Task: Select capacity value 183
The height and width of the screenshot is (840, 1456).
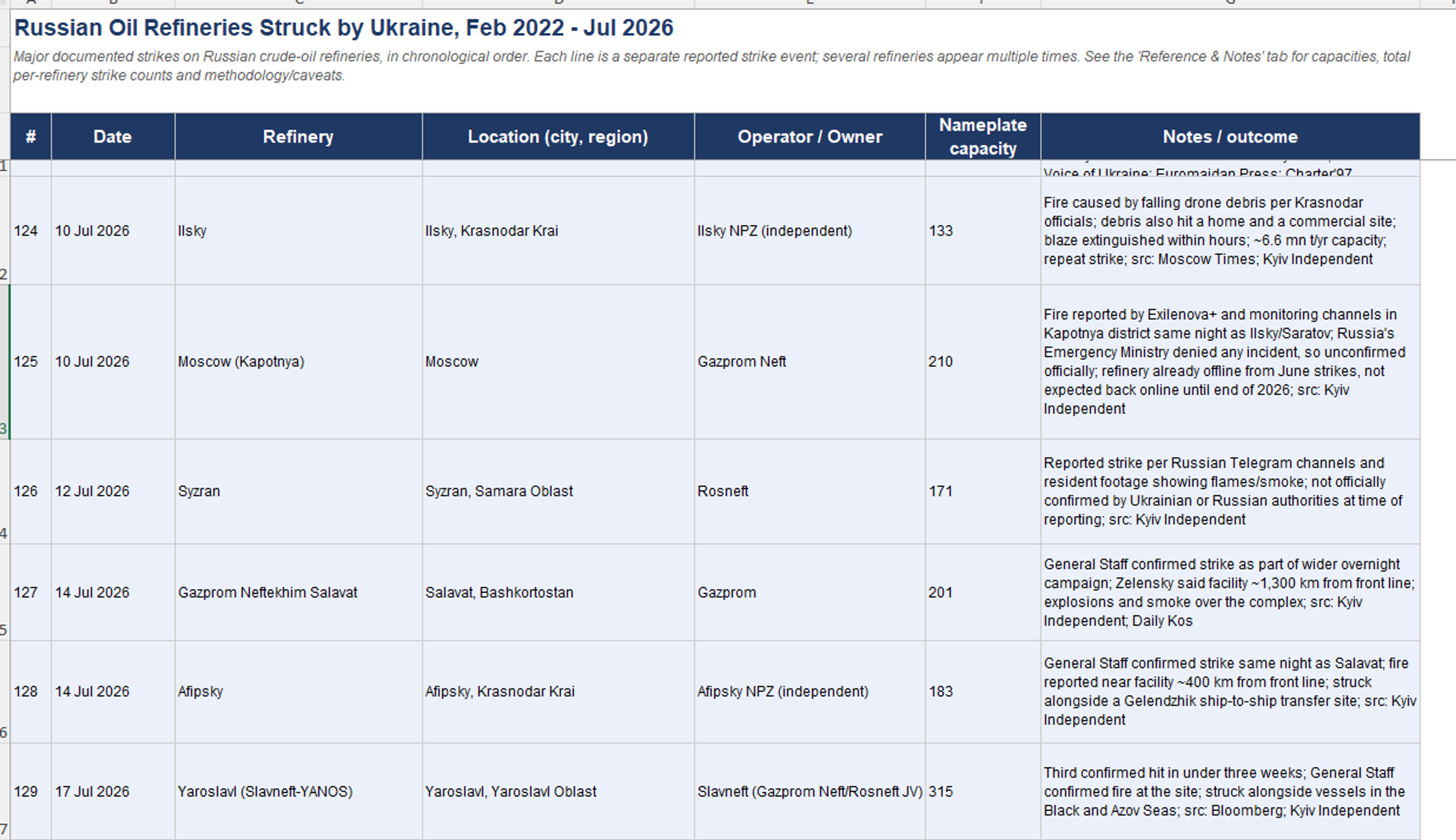Action: 983,692
